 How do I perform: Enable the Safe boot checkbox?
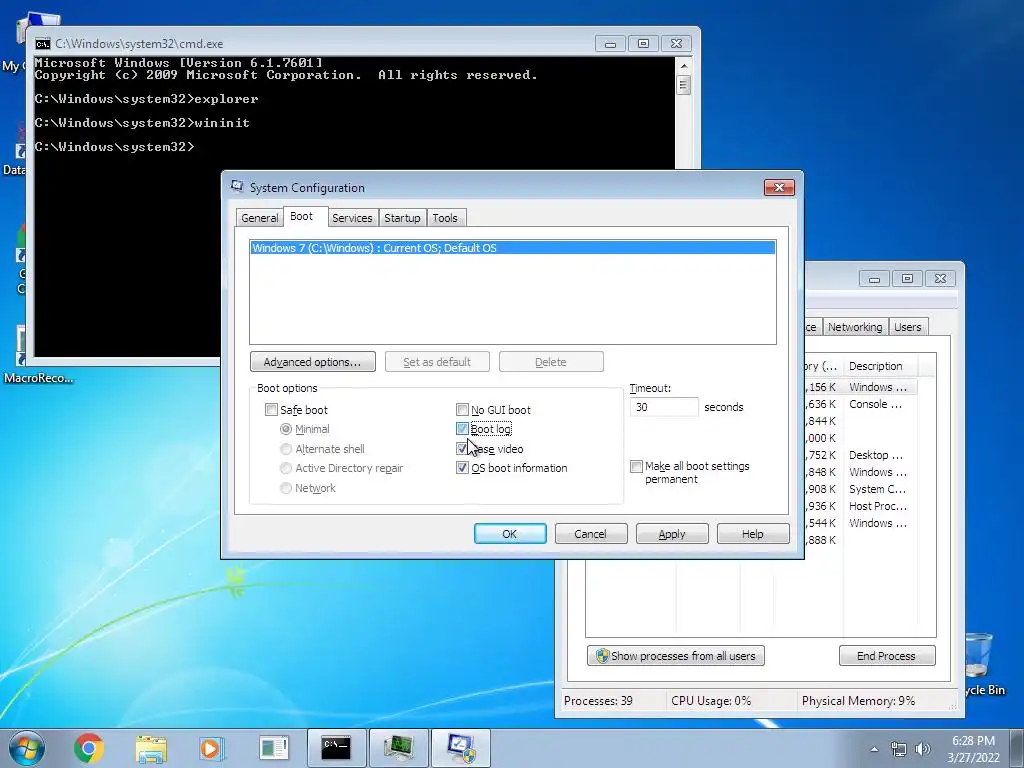pyautogui.click(x=271, y=409)
